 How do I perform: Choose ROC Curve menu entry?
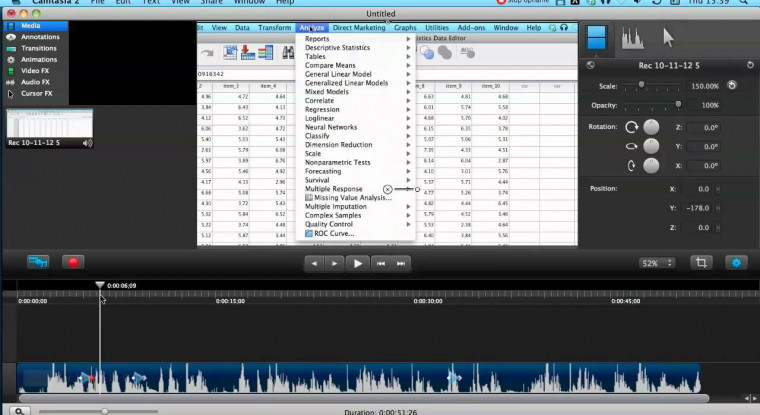[x=355, y=233]
